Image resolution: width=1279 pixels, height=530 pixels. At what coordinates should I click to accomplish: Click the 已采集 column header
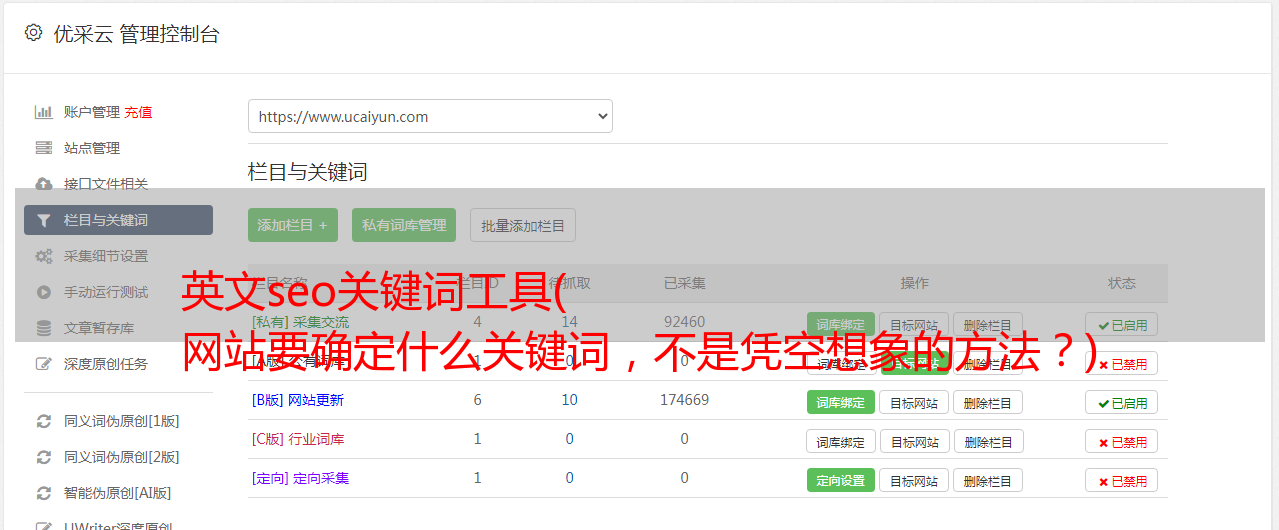684,283
